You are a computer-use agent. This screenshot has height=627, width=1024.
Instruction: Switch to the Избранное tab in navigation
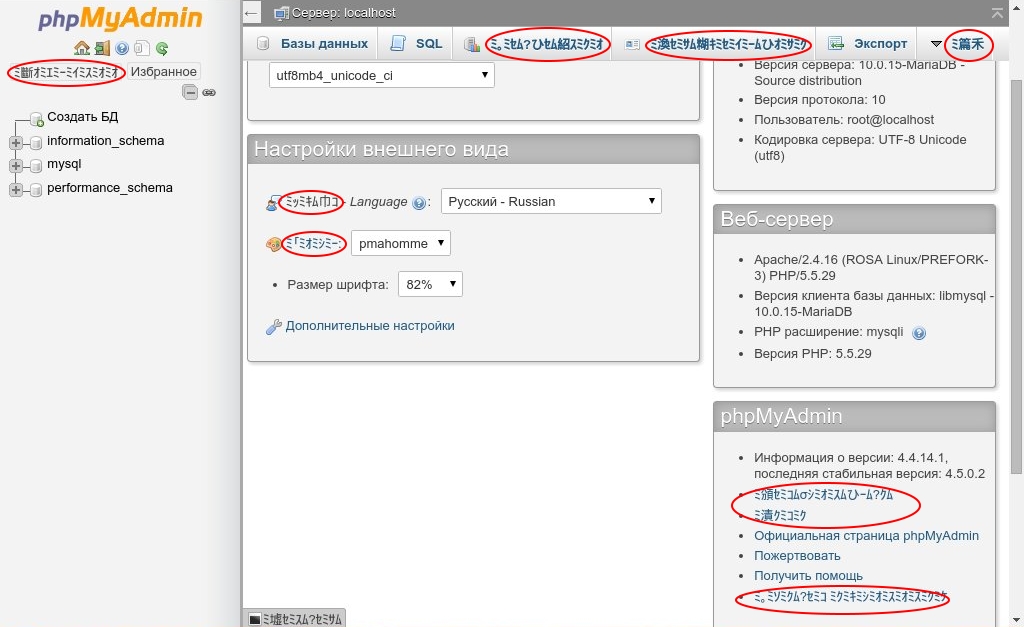[163, 71]
